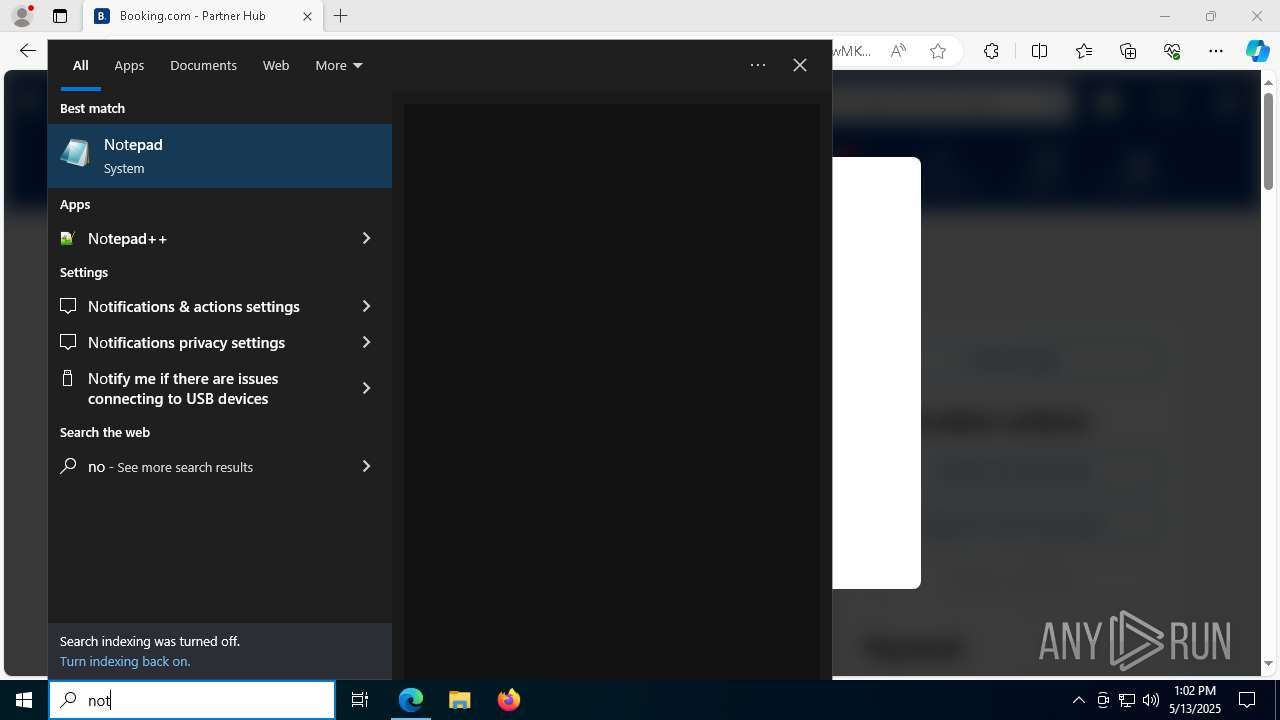Open Notepad best match result
Screen dimensions: 1280x720
click(x=220, y=156)
